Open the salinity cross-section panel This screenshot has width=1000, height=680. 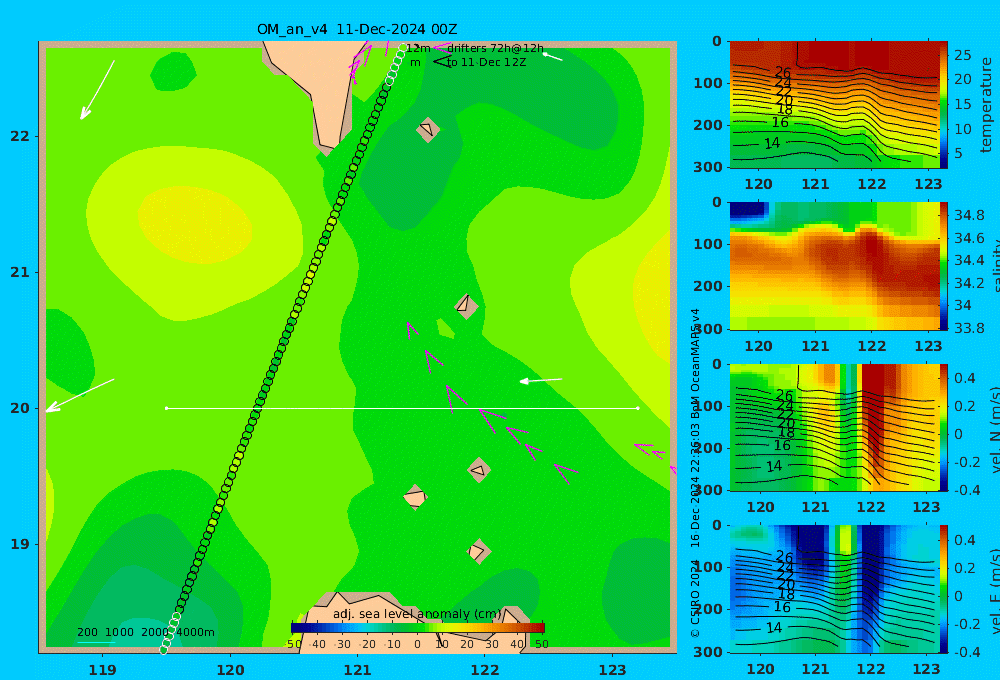point(834,266)
